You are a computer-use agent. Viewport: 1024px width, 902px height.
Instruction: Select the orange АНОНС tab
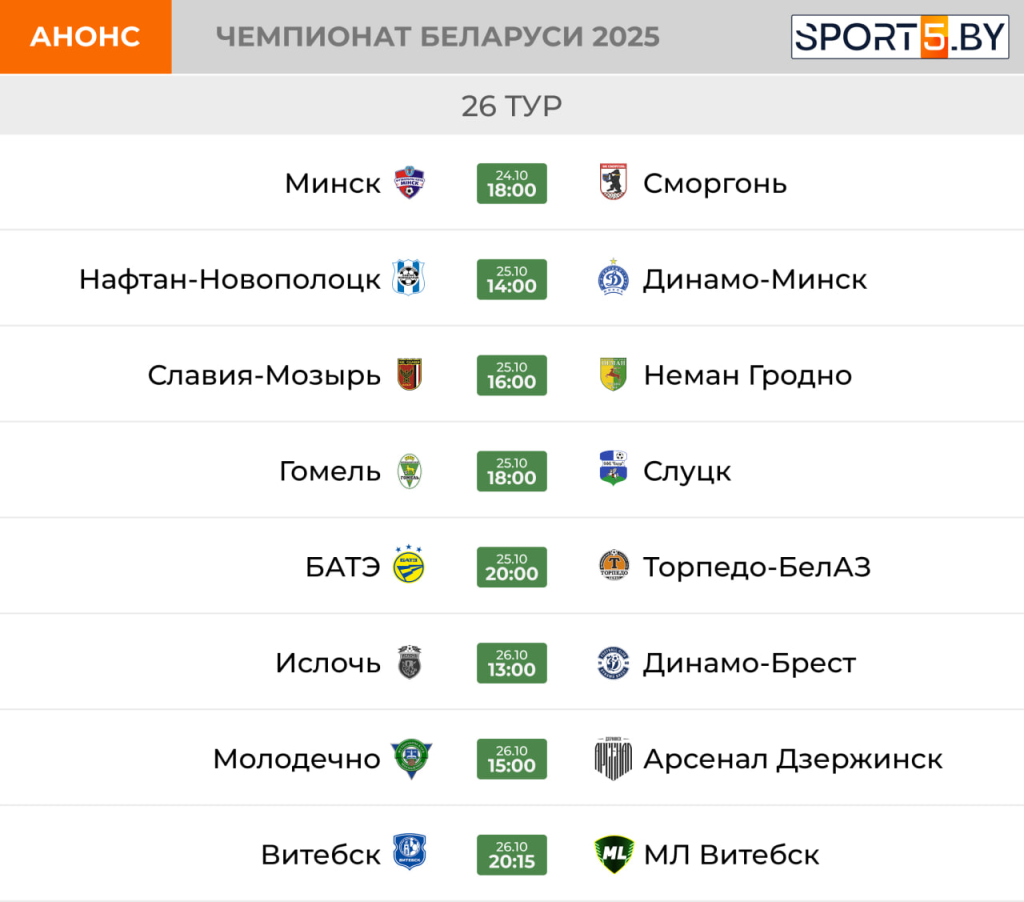85,37
